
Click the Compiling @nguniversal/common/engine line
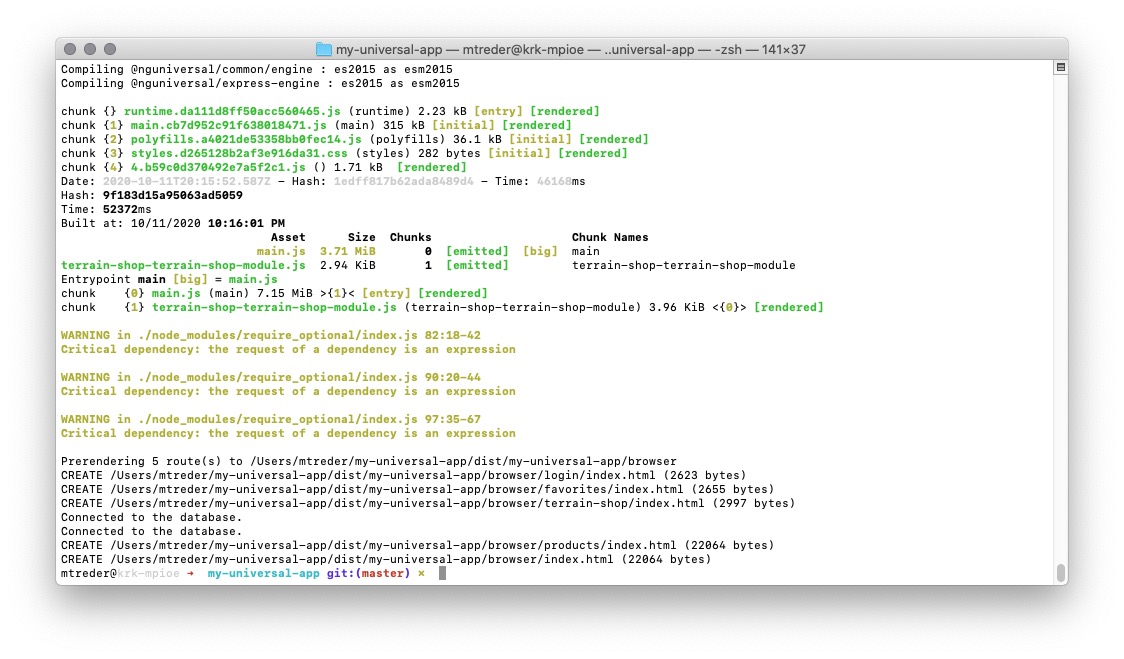click(257, 70)
